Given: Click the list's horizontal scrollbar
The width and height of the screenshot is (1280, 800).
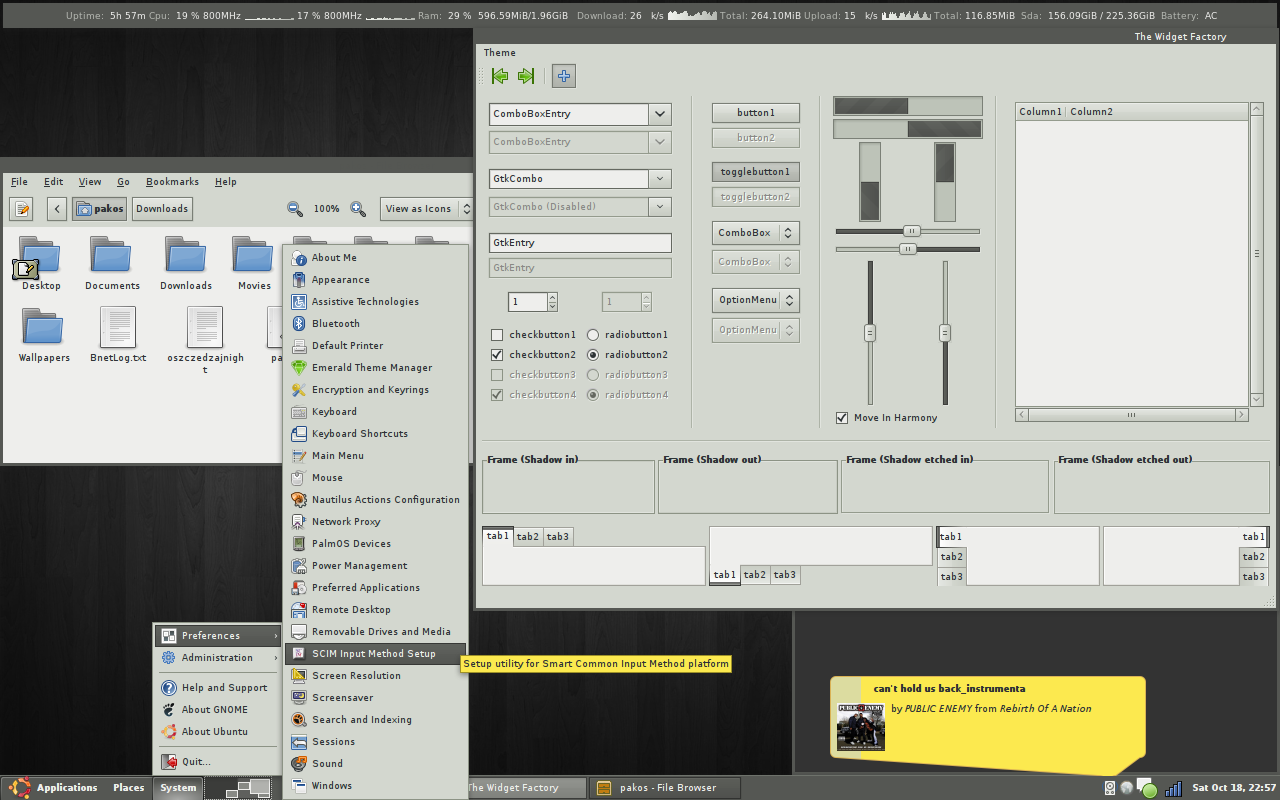Looking at the screenshot, I should point(1132,415).
